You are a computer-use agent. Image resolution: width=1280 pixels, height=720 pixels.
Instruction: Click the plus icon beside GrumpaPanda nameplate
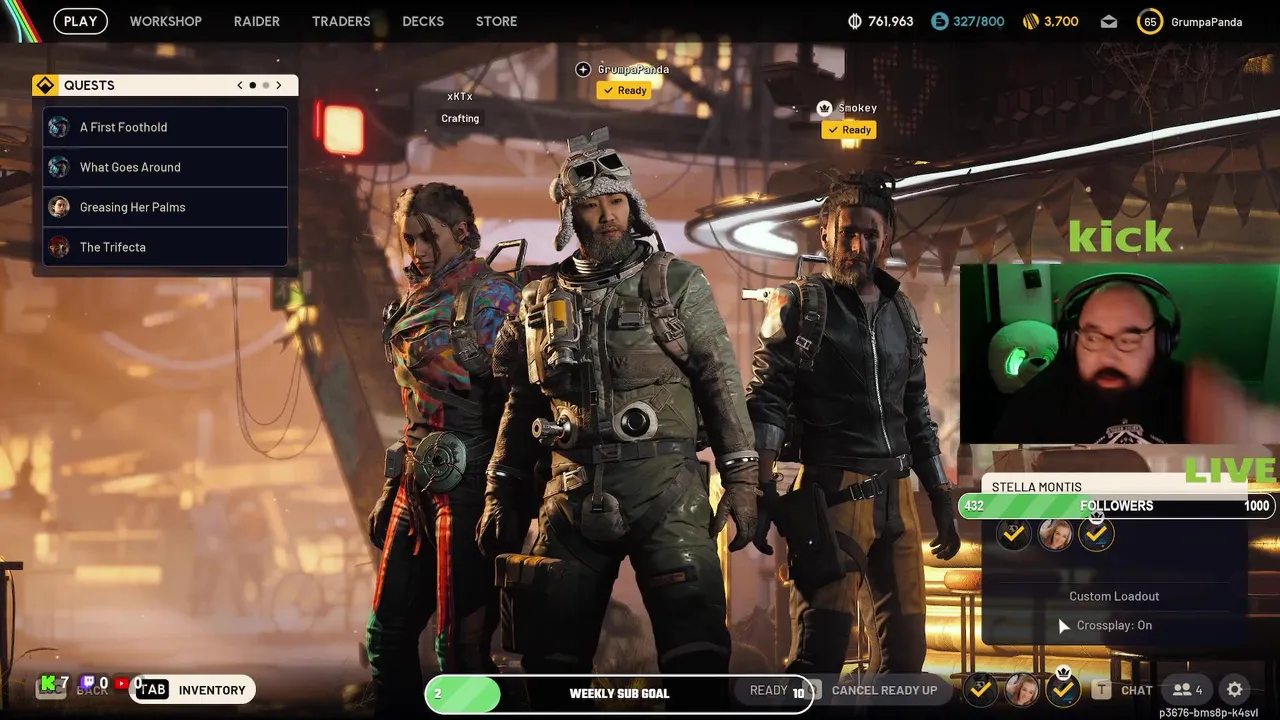tap(583, 69)
